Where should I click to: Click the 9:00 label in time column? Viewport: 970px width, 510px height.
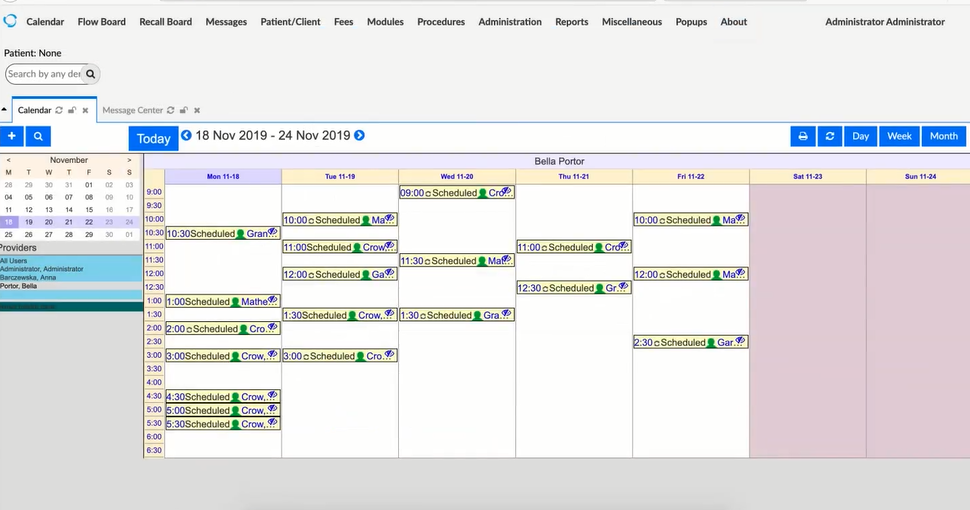(154, 192)
